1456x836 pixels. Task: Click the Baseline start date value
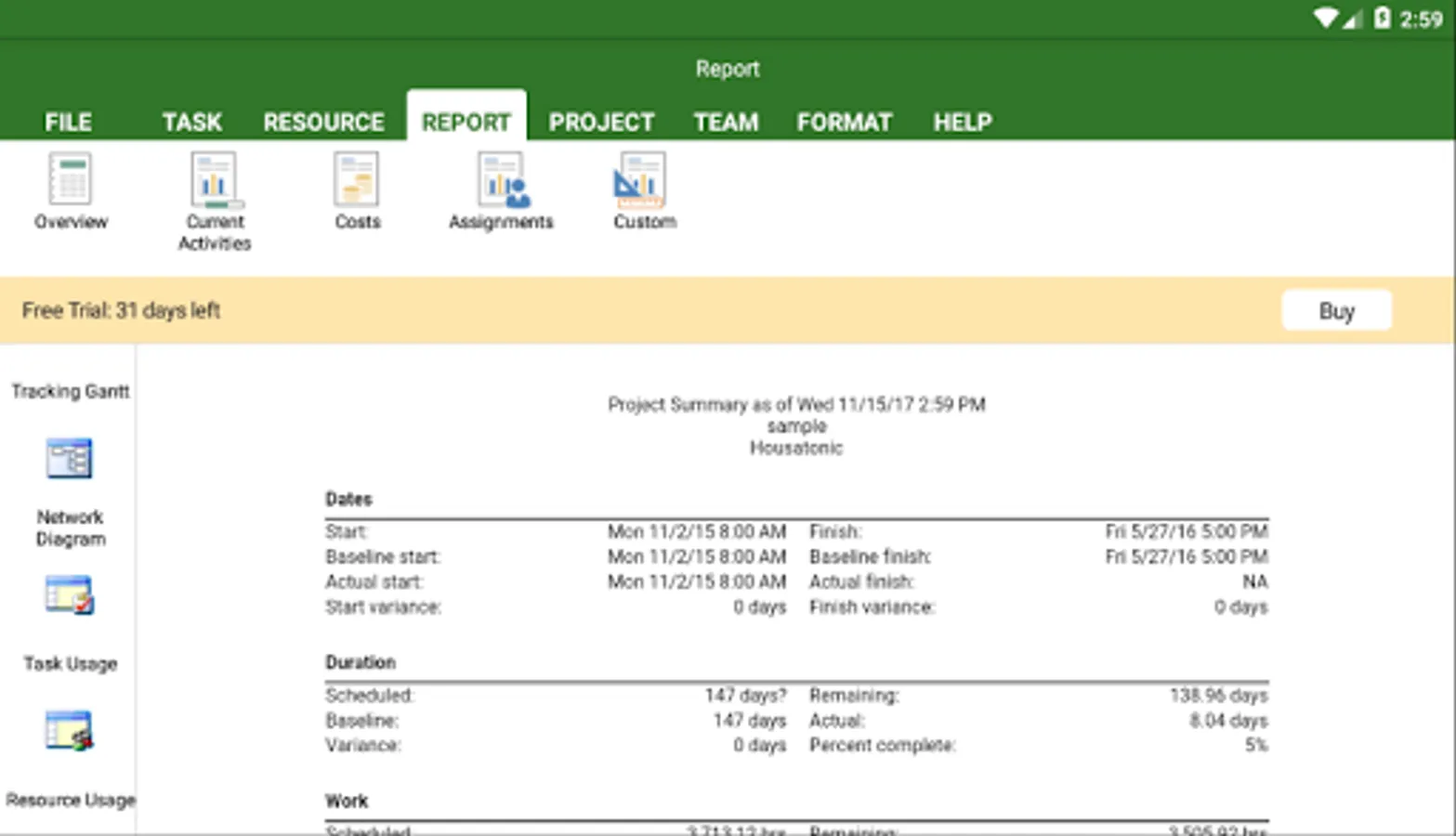click(697, 556)
